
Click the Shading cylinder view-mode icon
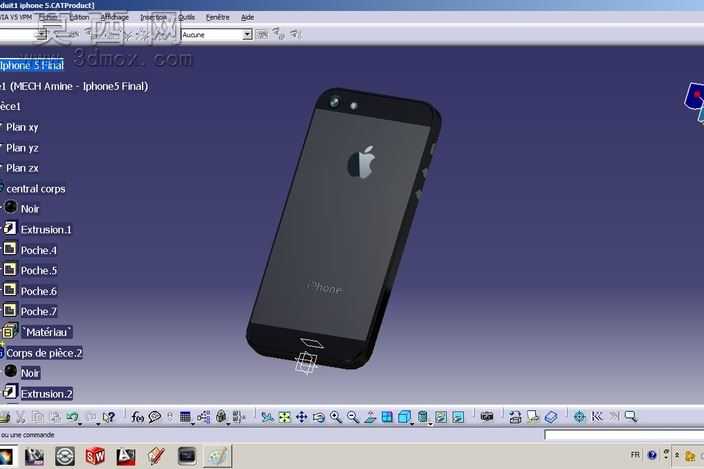(x=422, y=417)
